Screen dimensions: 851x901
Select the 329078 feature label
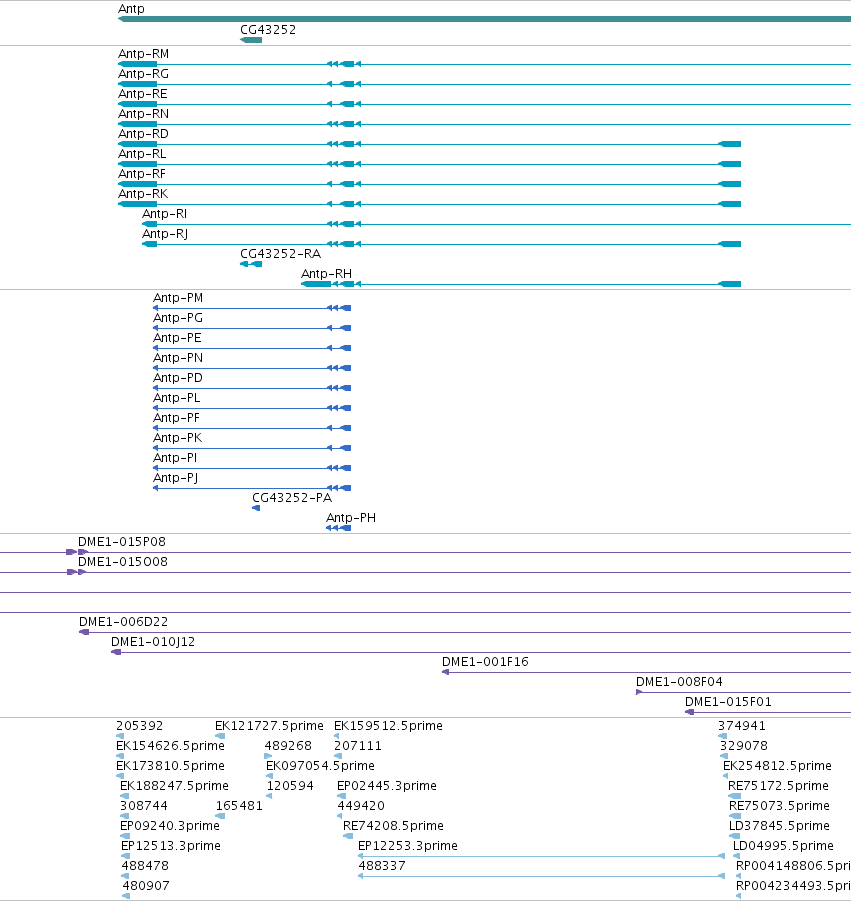(x=744, y=746)
